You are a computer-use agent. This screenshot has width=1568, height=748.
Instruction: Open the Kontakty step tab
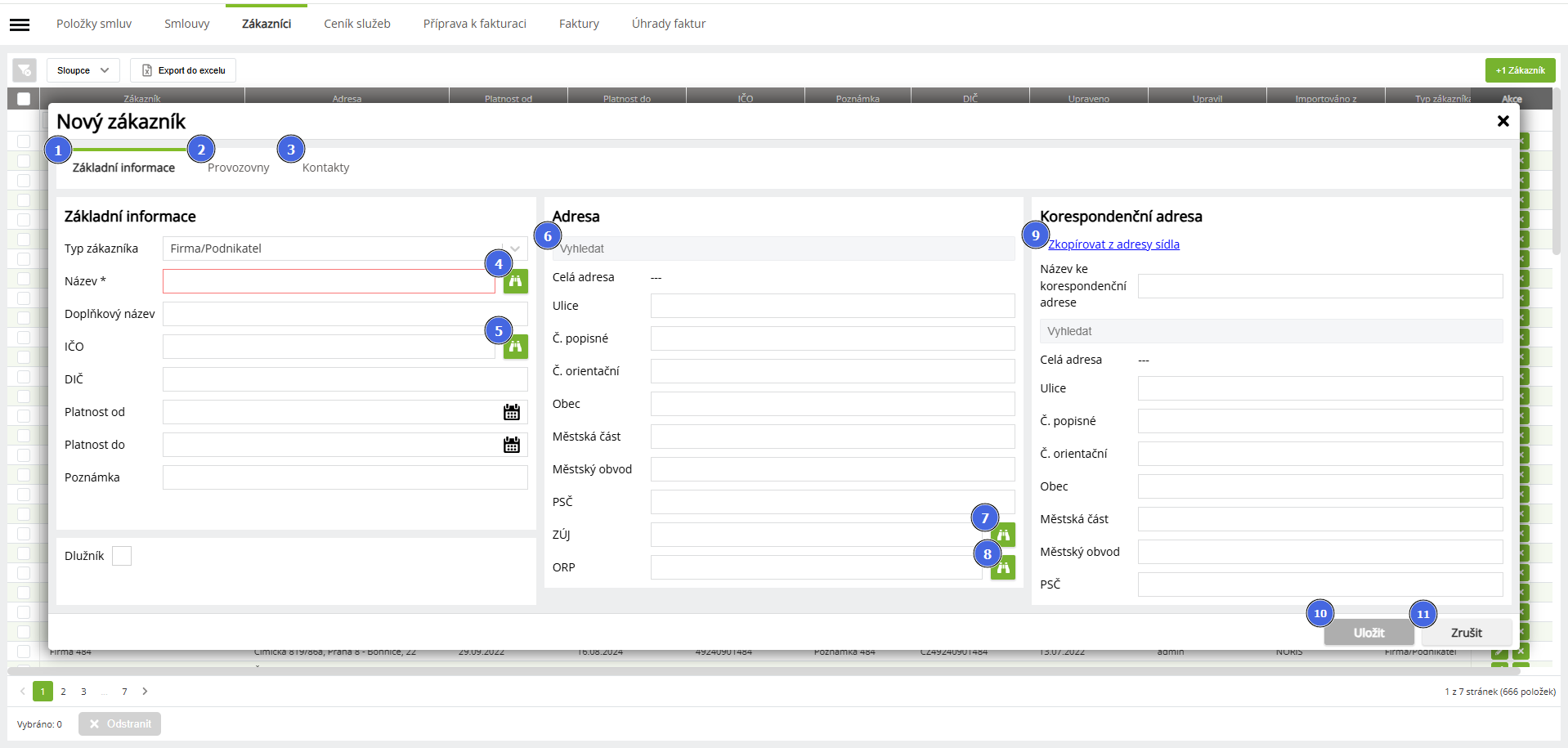326,168
